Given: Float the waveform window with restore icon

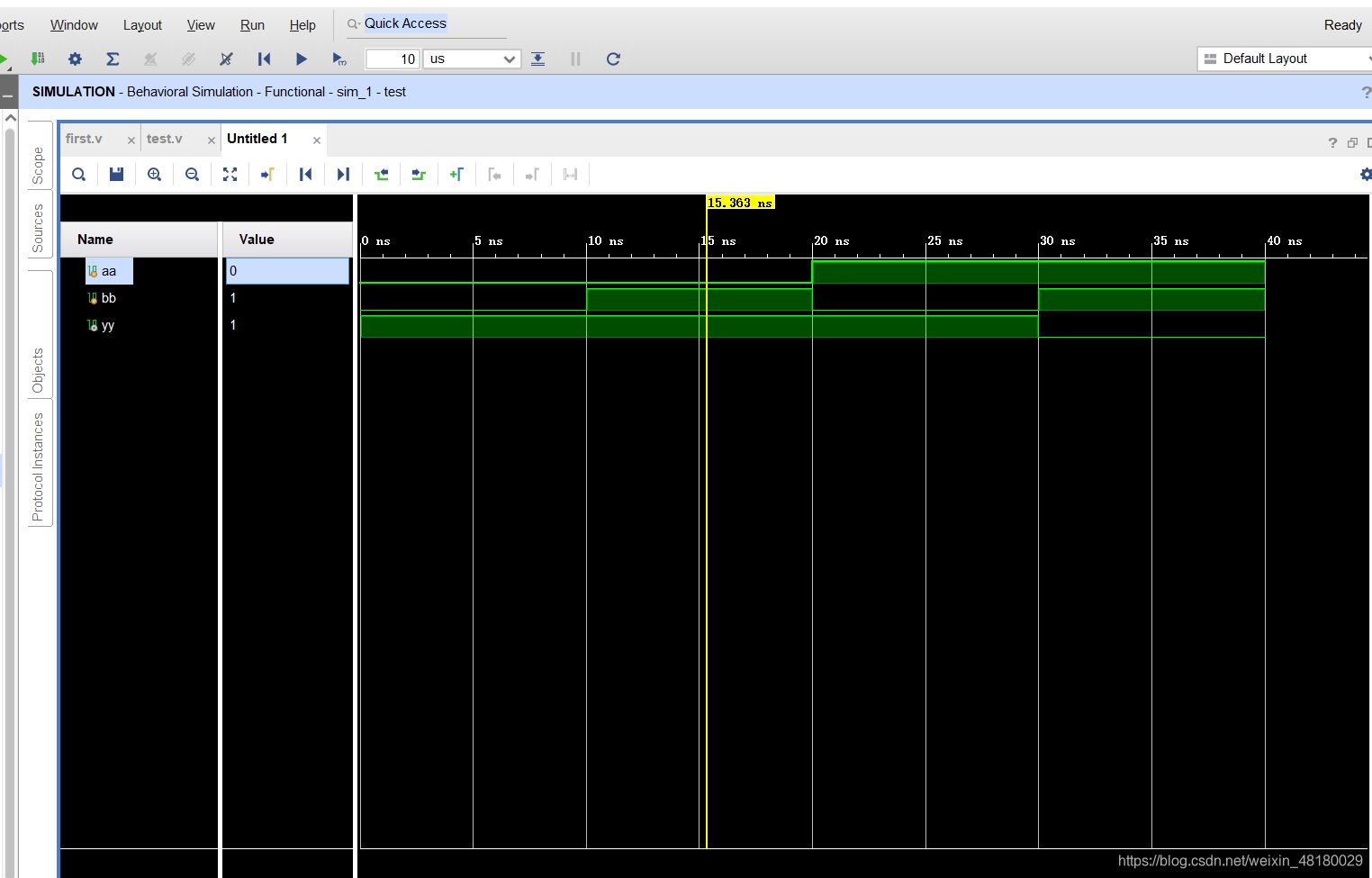Looking at the screenshot, I should click(1352, 143).
